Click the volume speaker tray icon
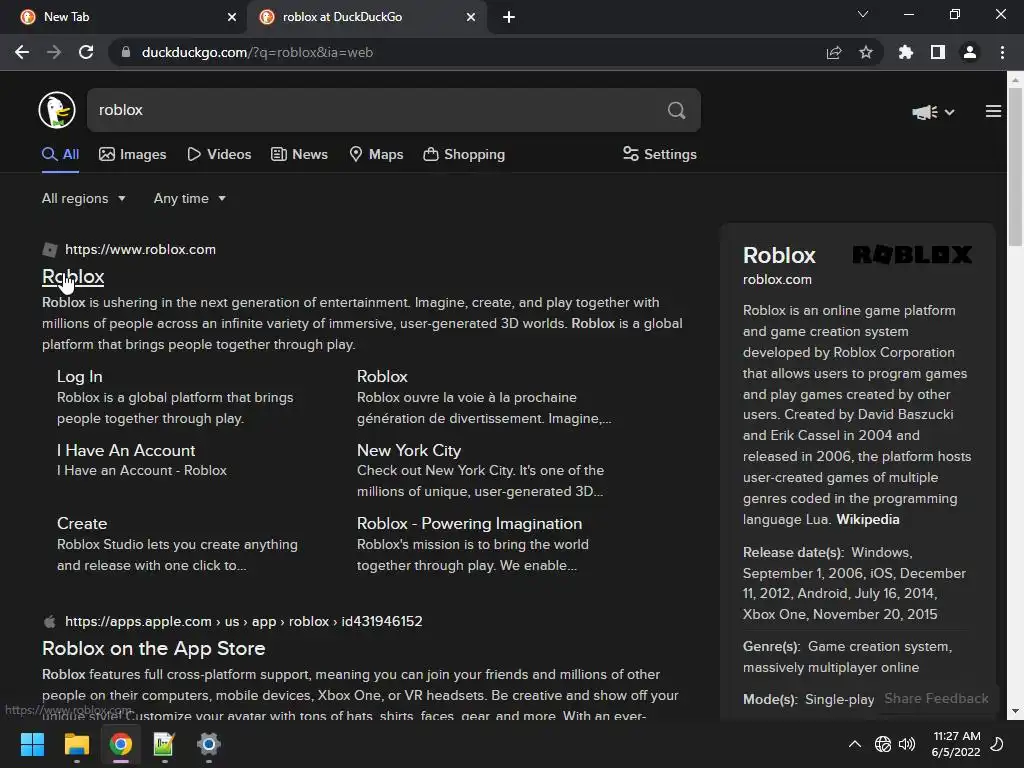 [x=907, y=744]
